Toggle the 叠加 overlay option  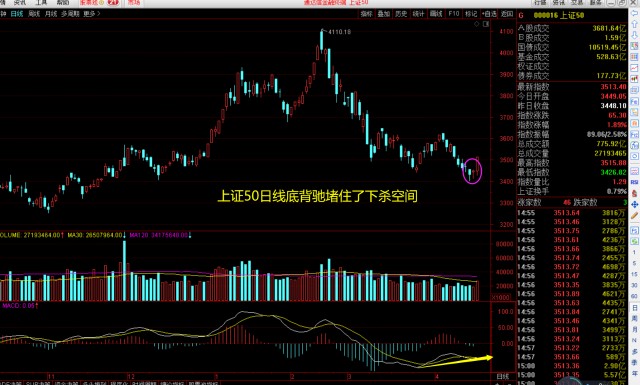[383, 13]
